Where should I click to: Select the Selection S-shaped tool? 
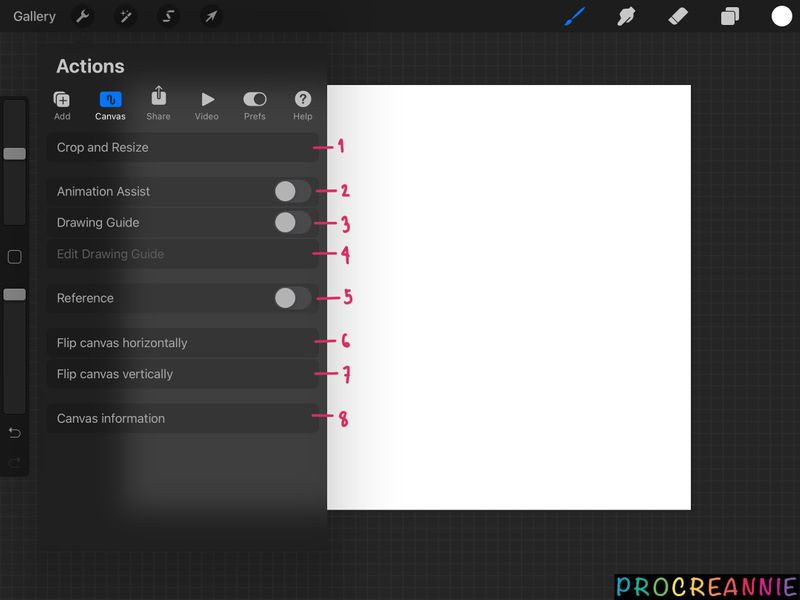click(x=168, y=16)
